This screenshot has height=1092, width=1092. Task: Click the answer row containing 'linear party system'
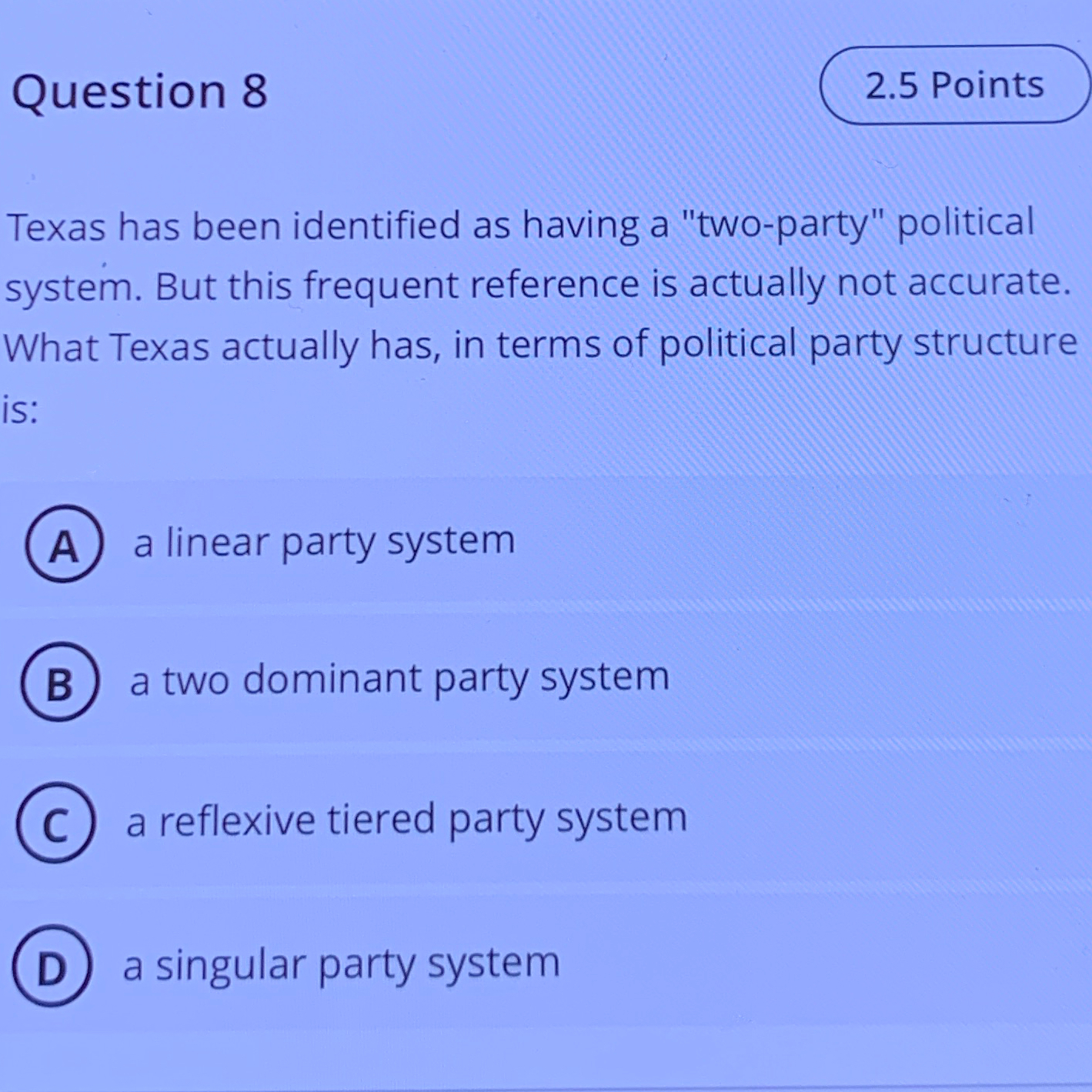point(323,541)
